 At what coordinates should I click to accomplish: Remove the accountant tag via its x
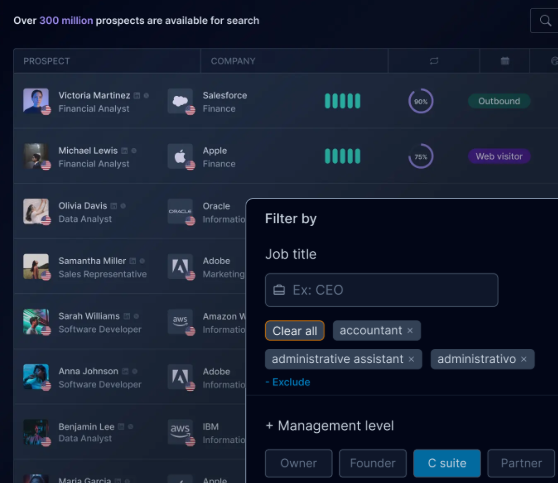[410, 331]
